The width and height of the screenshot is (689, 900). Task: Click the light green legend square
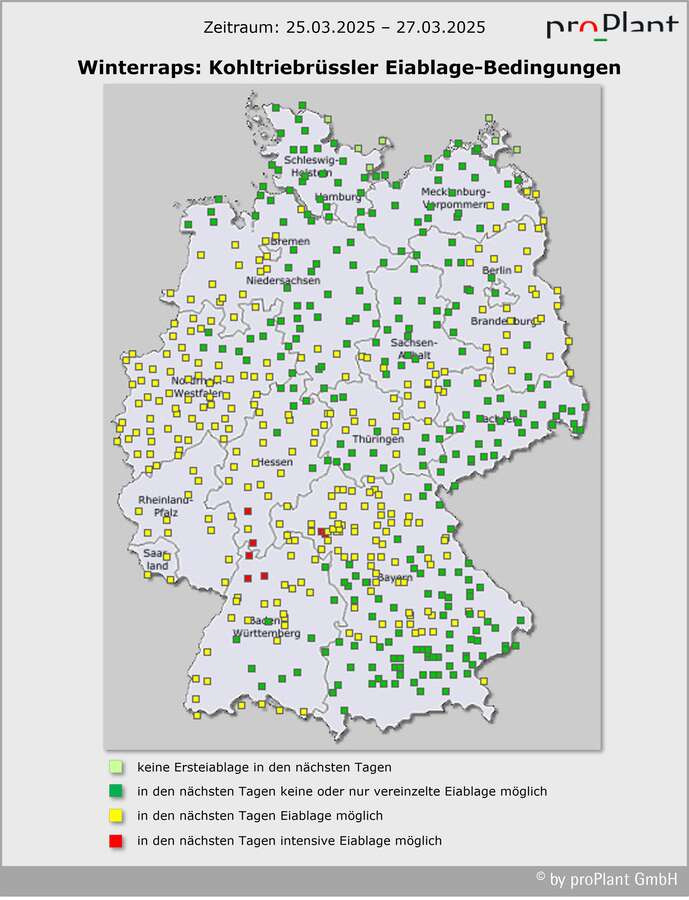pyautogui.click(x=116, y=767)
